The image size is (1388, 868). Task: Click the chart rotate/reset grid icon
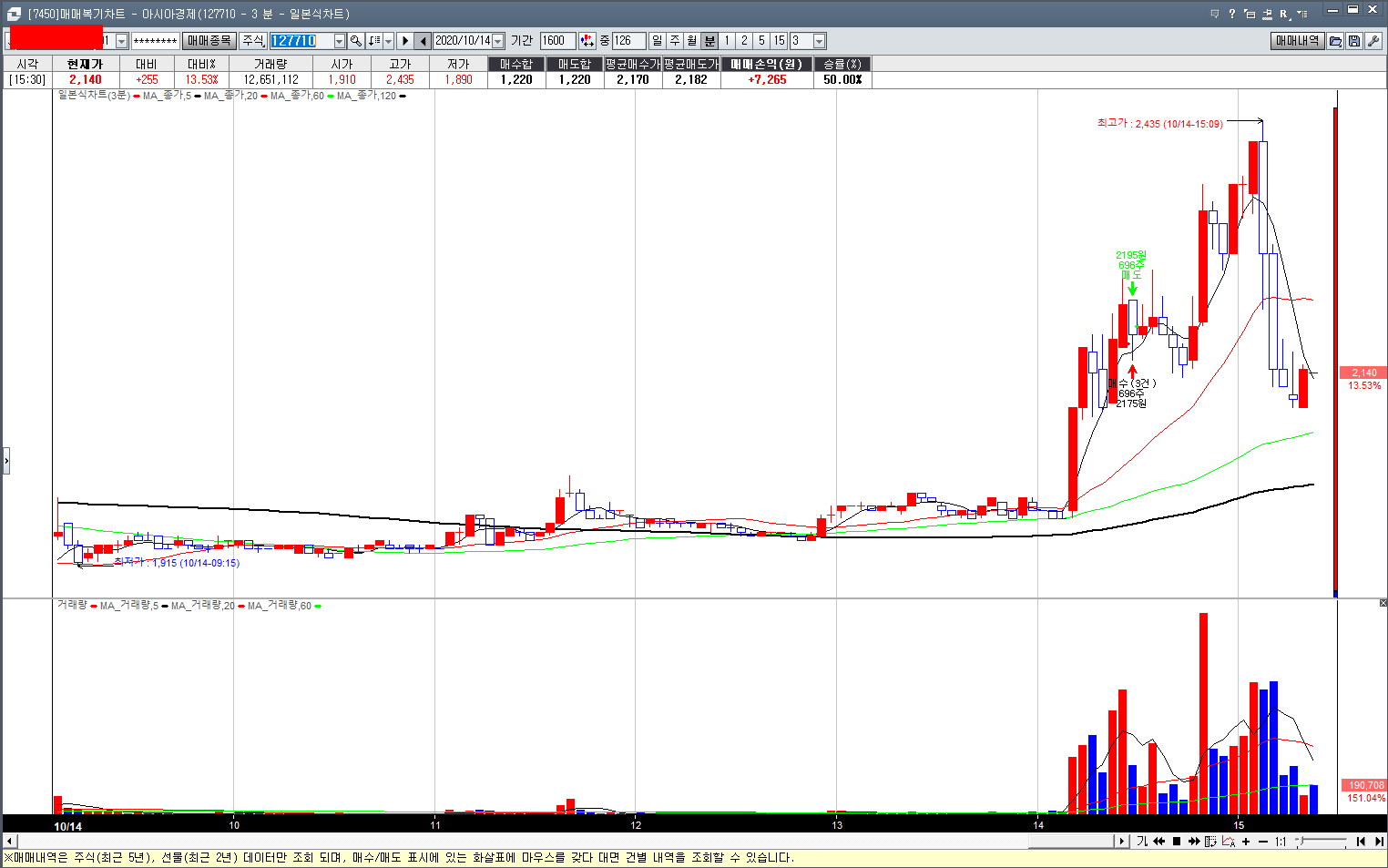coord(1211,842)
